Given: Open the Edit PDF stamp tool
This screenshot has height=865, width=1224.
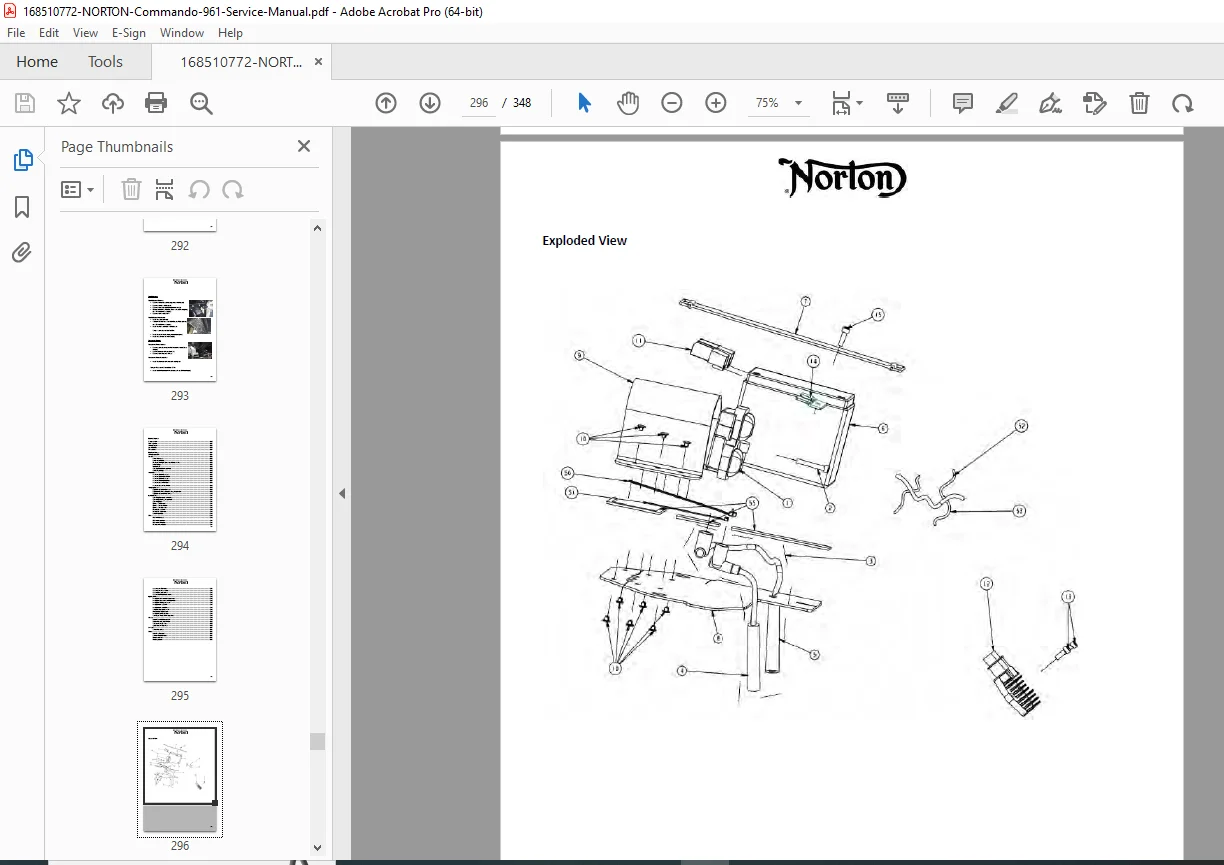Looking at the screenshot, I should coord(1095,103).
